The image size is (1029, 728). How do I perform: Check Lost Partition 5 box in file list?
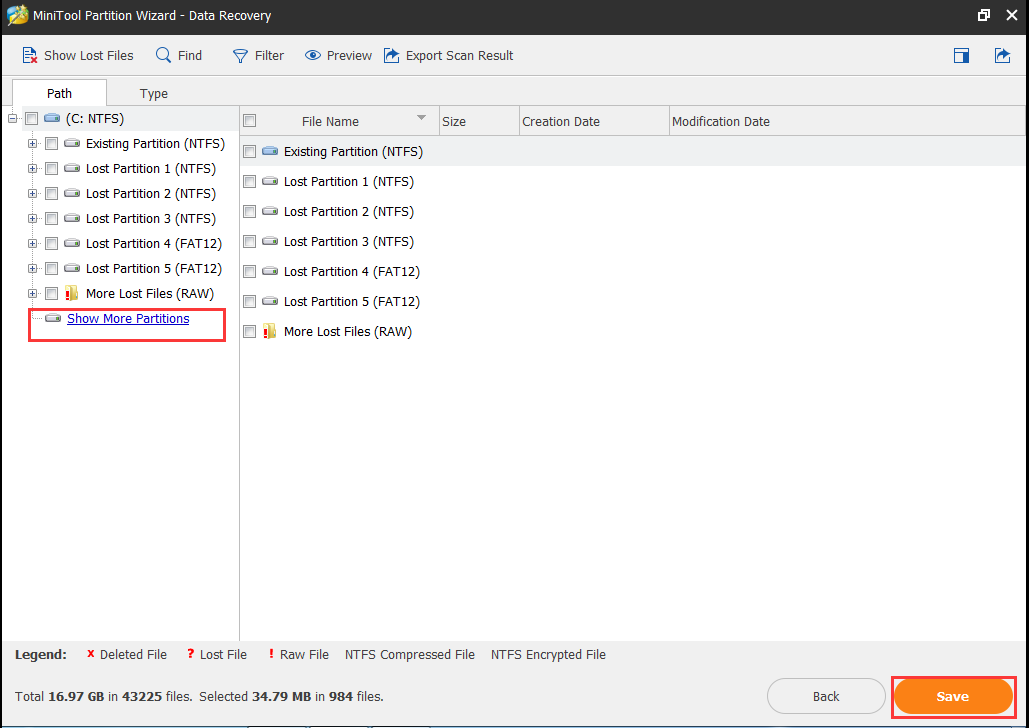(x=249, y=301)
